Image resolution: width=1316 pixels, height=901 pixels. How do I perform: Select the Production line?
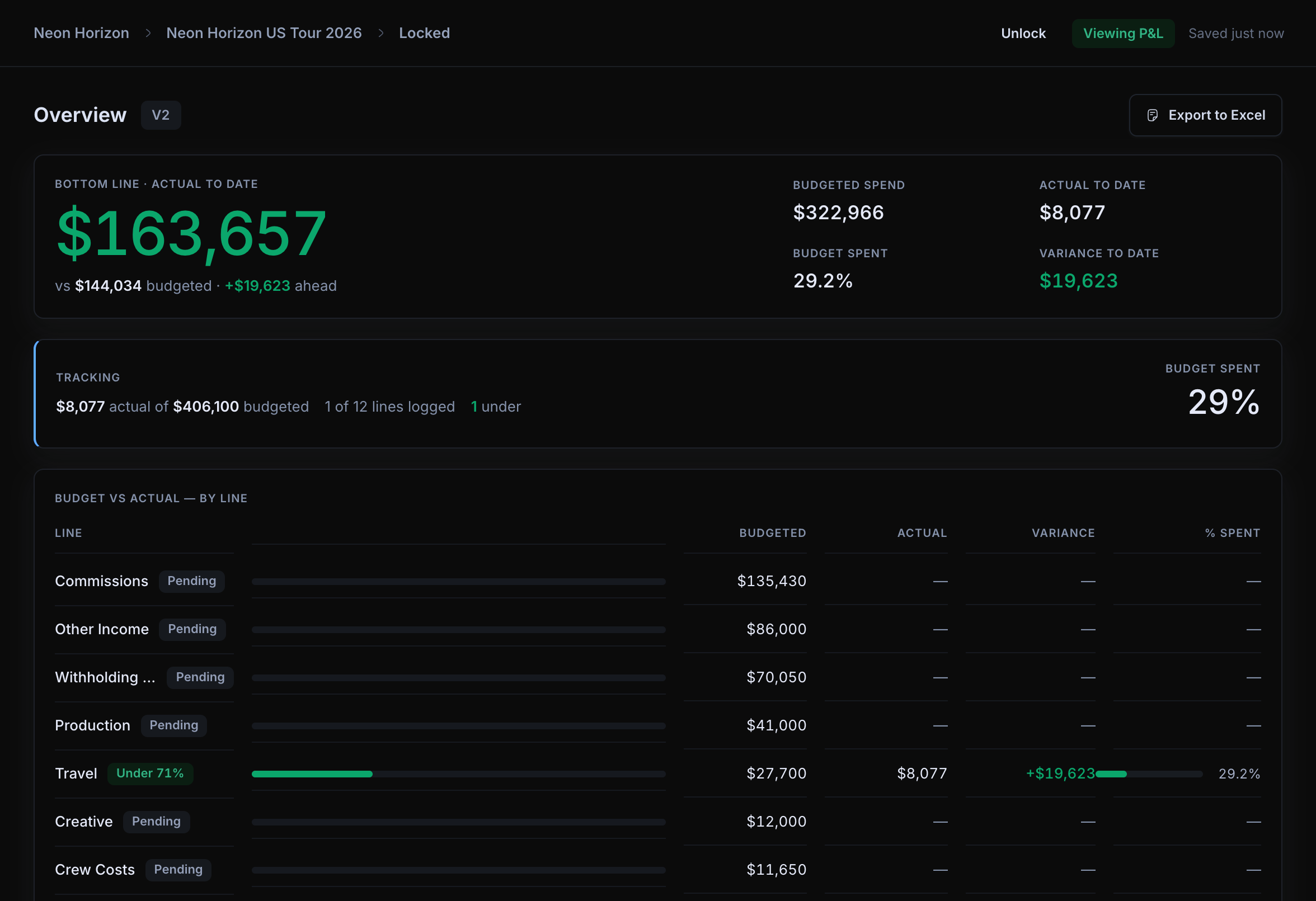92,725
